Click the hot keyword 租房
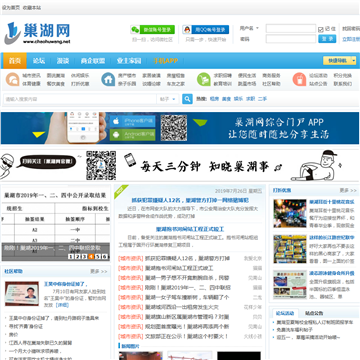360x360 pixels. tap(214, 99)
